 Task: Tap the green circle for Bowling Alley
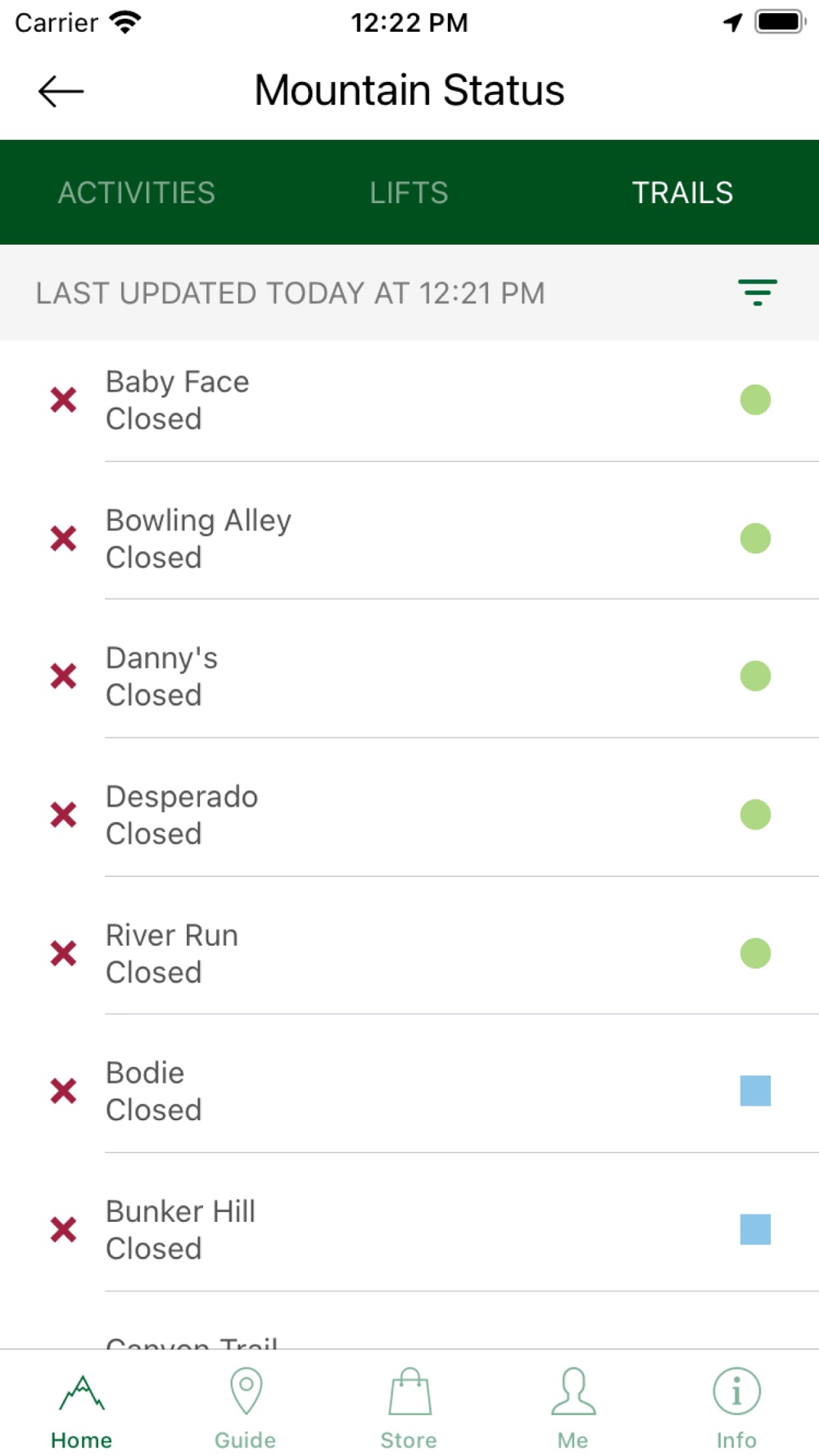click(x=755, y=538)
